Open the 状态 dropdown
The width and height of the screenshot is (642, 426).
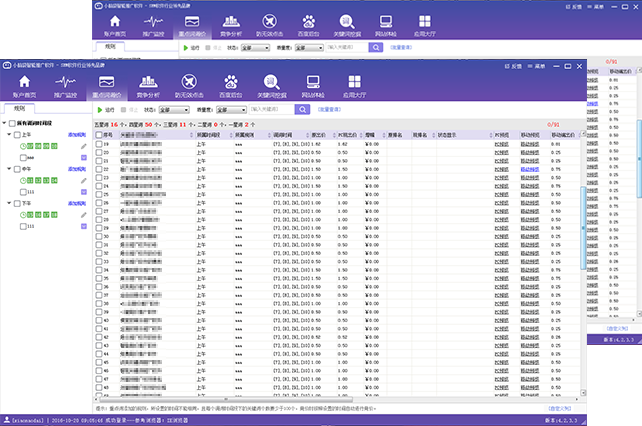coord(175,110)
